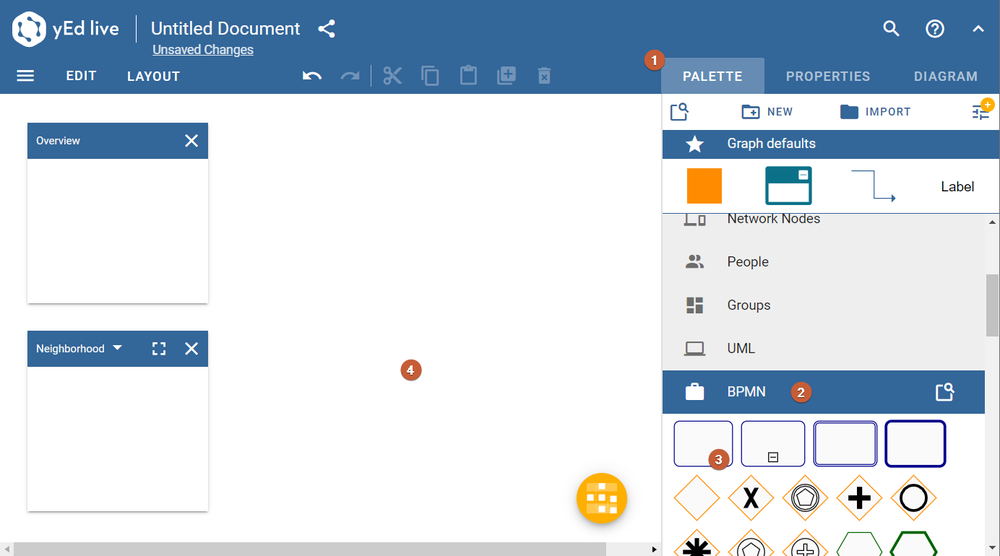The height and width of the screenshot is (556, 1000).
Task: Click the undo arrow icon
Action: coord(312,76)
